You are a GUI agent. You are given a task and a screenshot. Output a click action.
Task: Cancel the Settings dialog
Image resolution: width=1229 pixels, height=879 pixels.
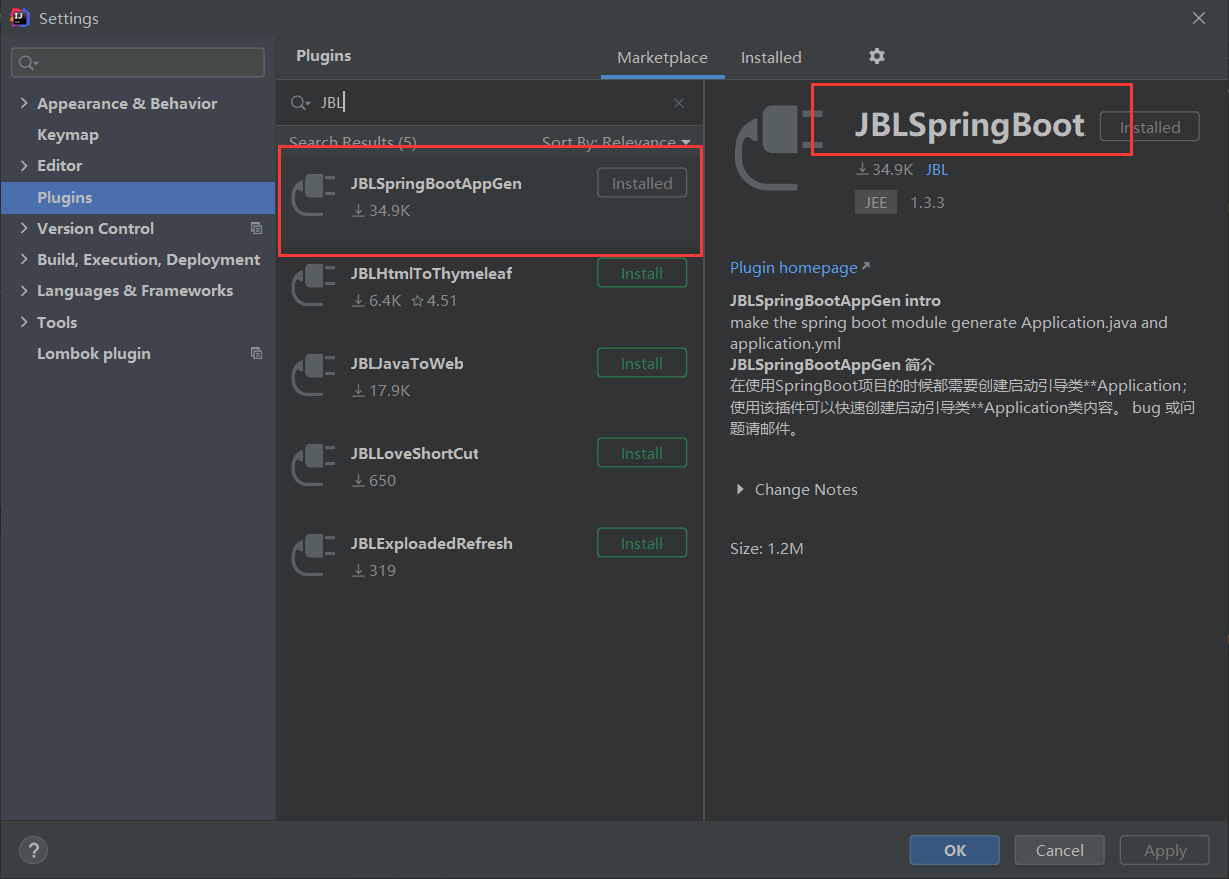[1060, 850]
